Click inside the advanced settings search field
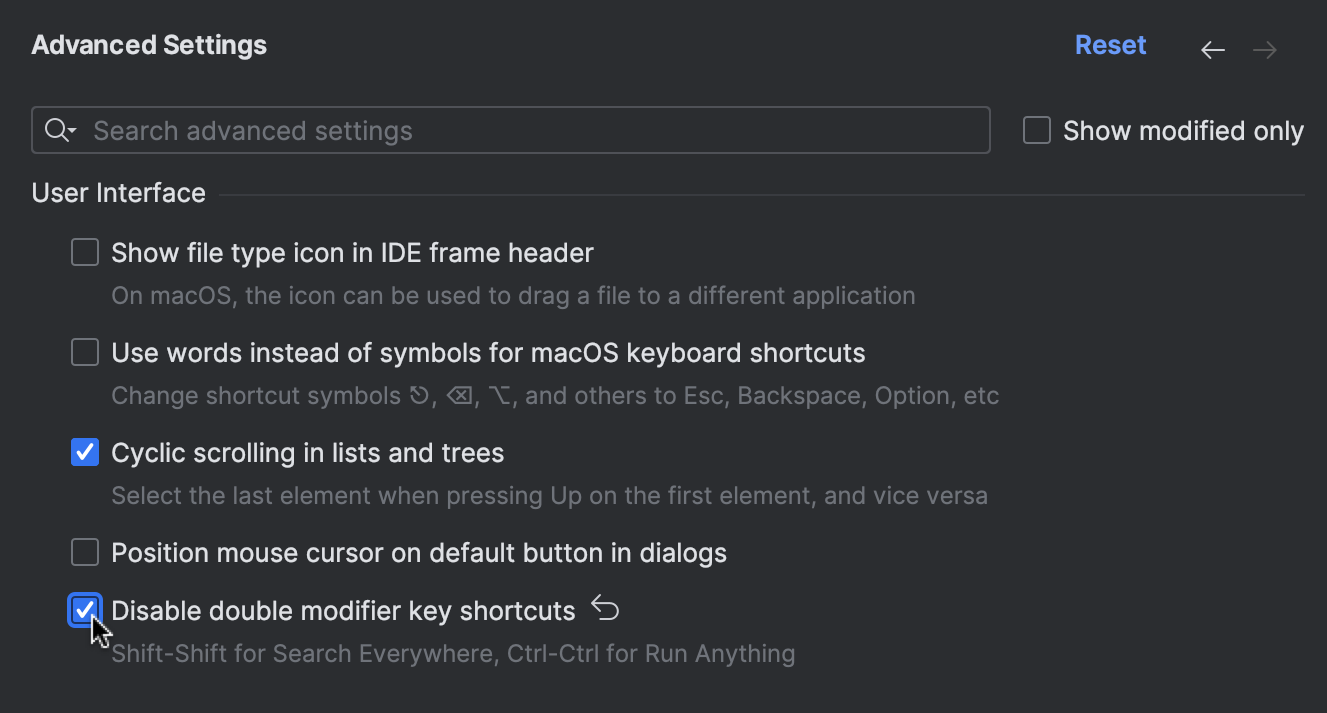 click(x=400, y=129)
